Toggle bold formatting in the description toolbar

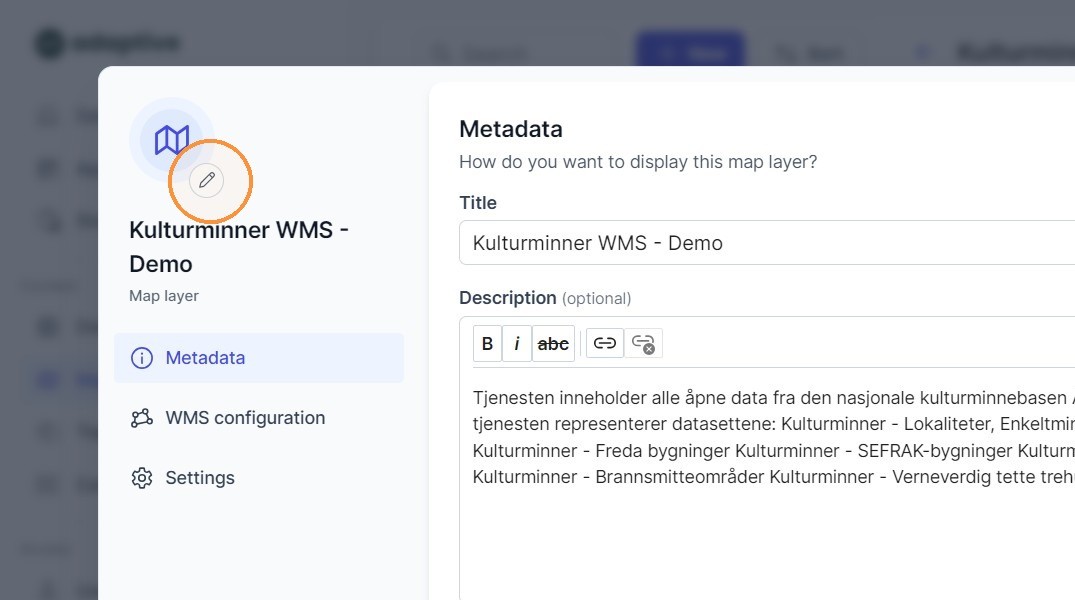tap(487, 344)
